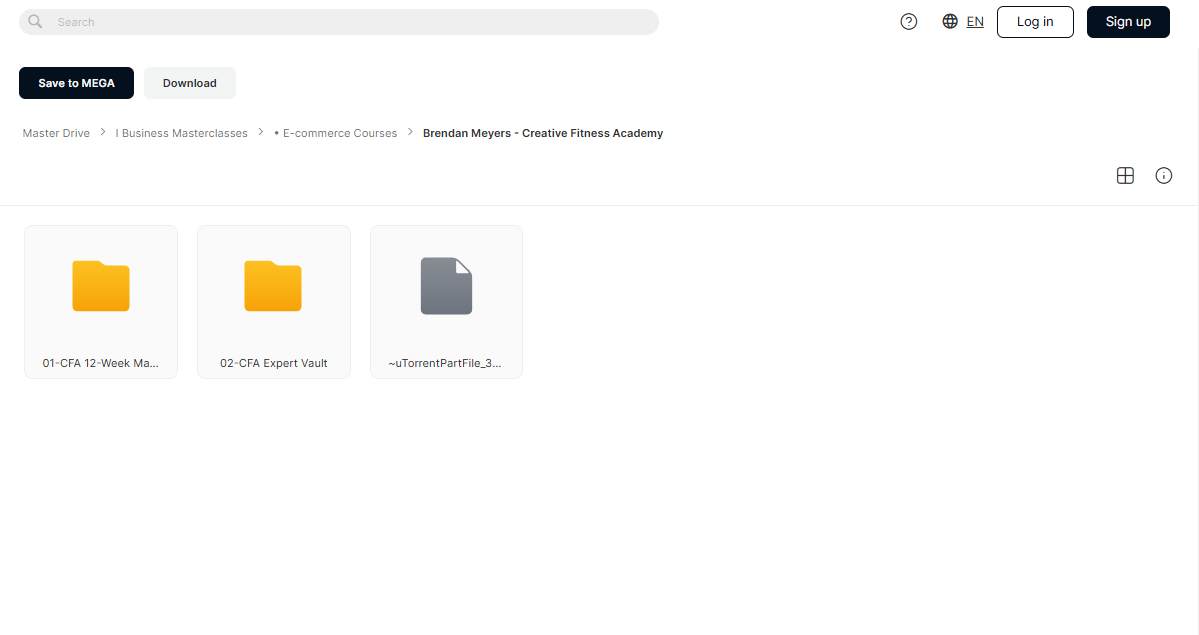This screenshot has width=1199, height=635.
Task: Click the ~uTorrentPartFile_3... file name
Action: coord(445,363)
